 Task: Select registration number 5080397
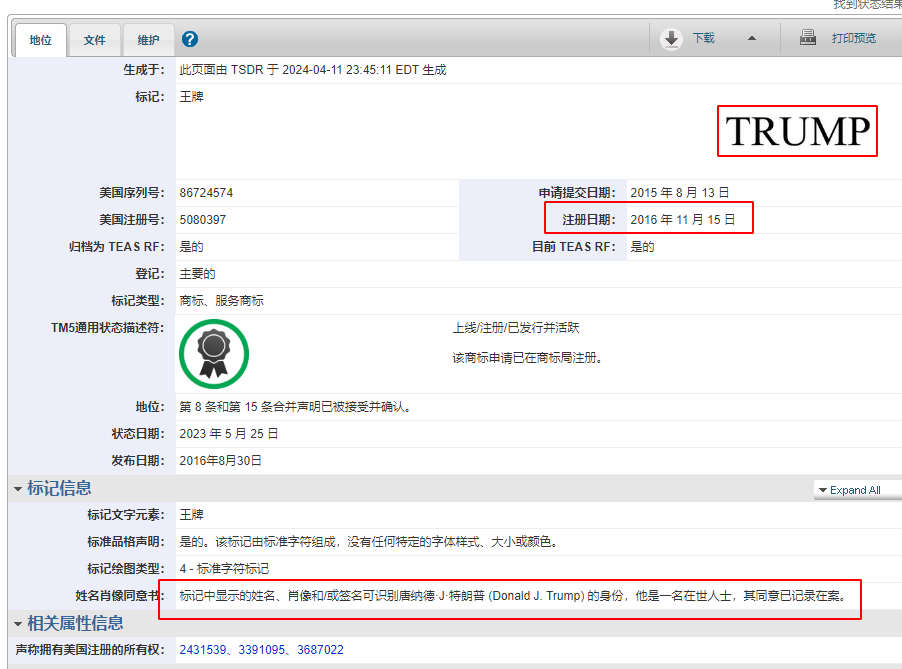coord(202,220)
